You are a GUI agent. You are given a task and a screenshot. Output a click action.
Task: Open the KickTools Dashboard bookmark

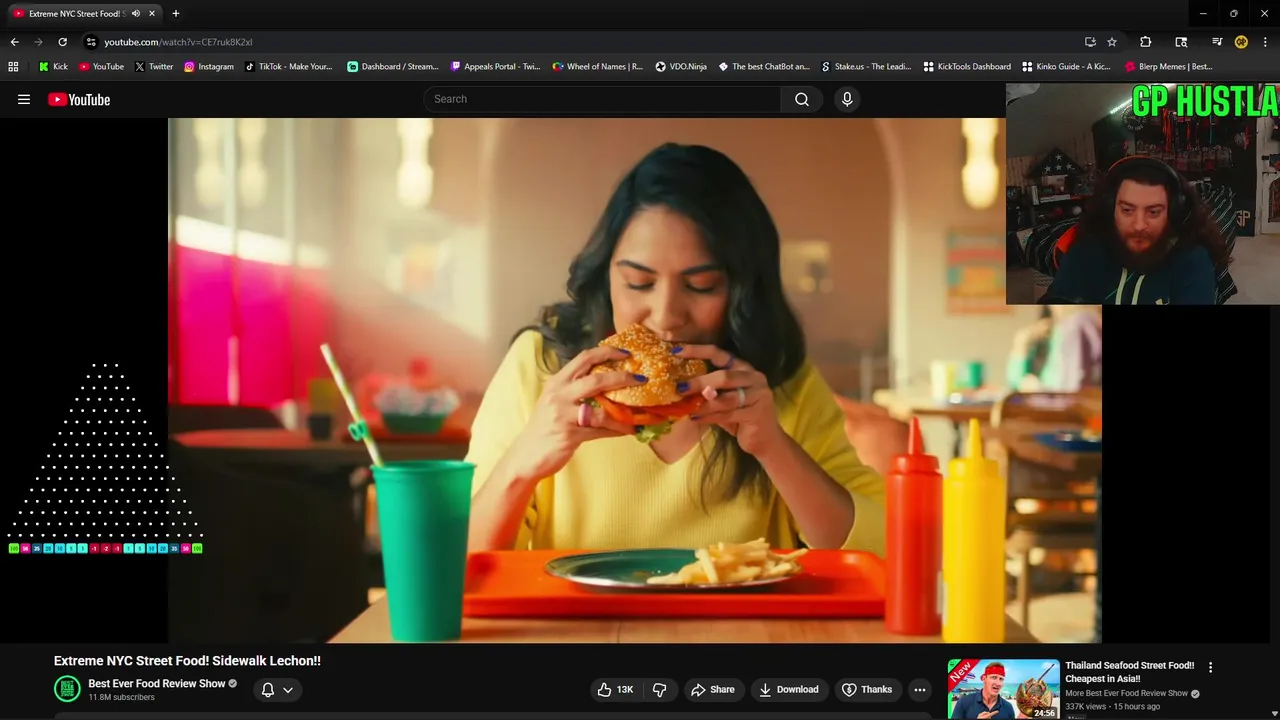[967, 67]
